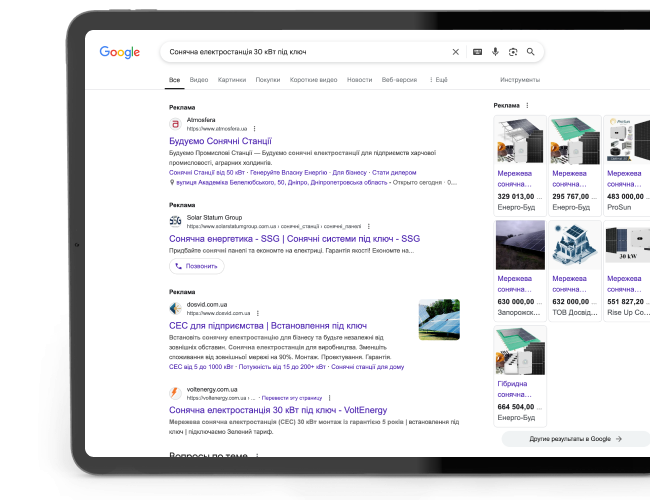
Task: Click the Позвонить call button
Action: pyautogui.click(x=196, y=266)
